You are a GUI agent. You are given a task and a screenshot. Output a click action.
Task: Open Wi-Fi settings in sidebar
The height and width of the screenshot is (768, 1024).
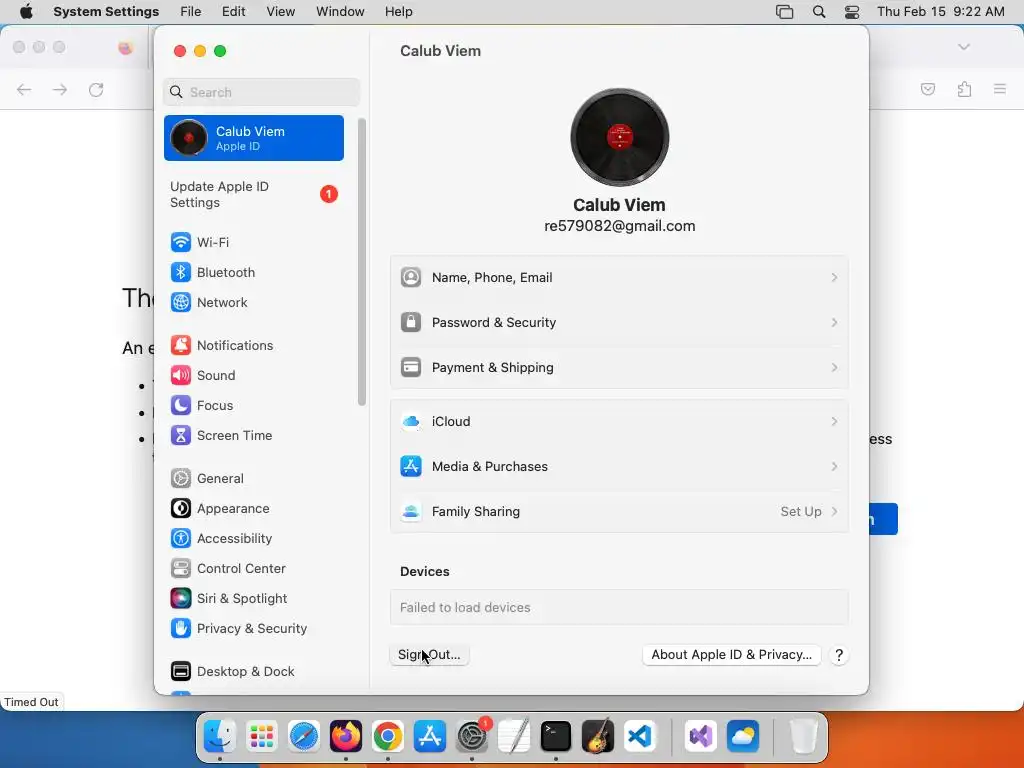pyautogui.click(x=254, y=242)
